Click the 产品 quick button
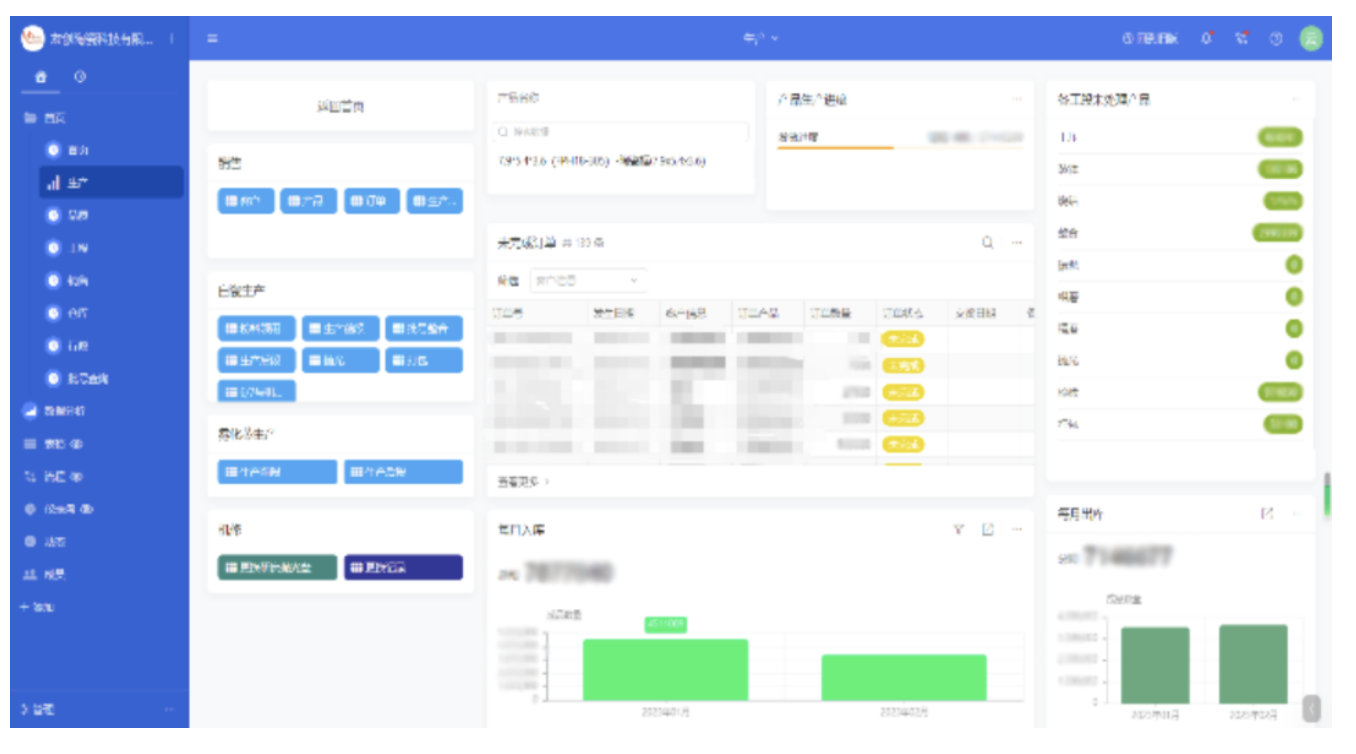This screenshot has width=1356, height=754. click(309, 201)
